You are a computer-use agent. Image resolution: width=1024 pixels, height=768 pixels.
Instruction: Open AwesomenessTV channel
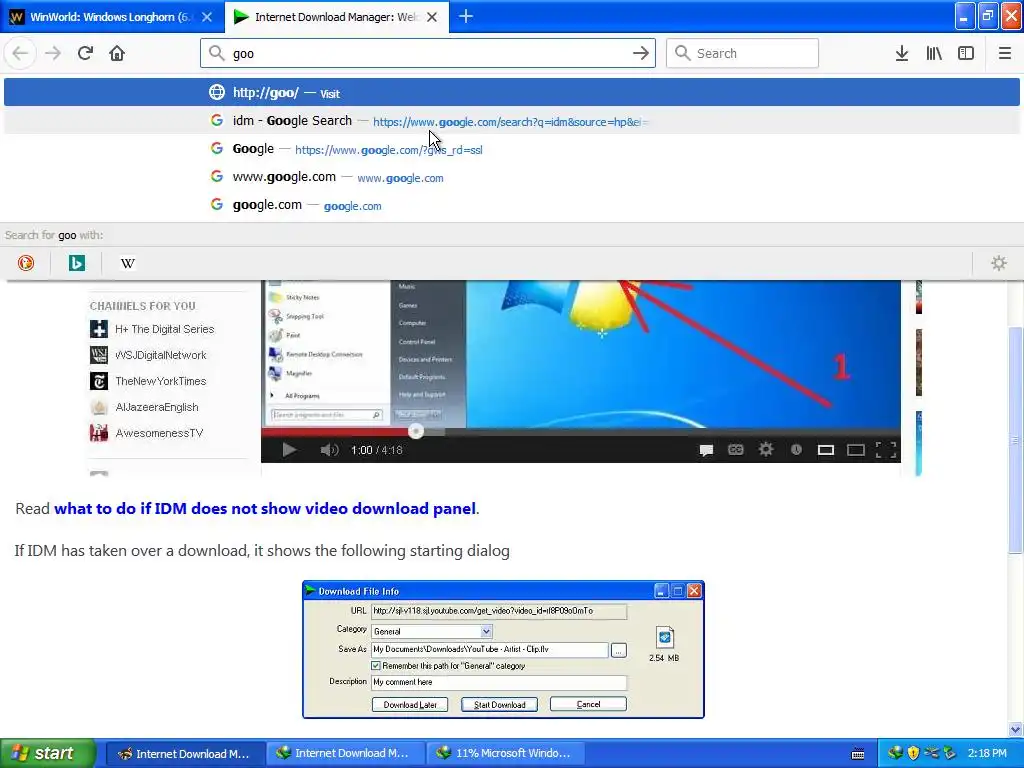[x=147, y=433]
